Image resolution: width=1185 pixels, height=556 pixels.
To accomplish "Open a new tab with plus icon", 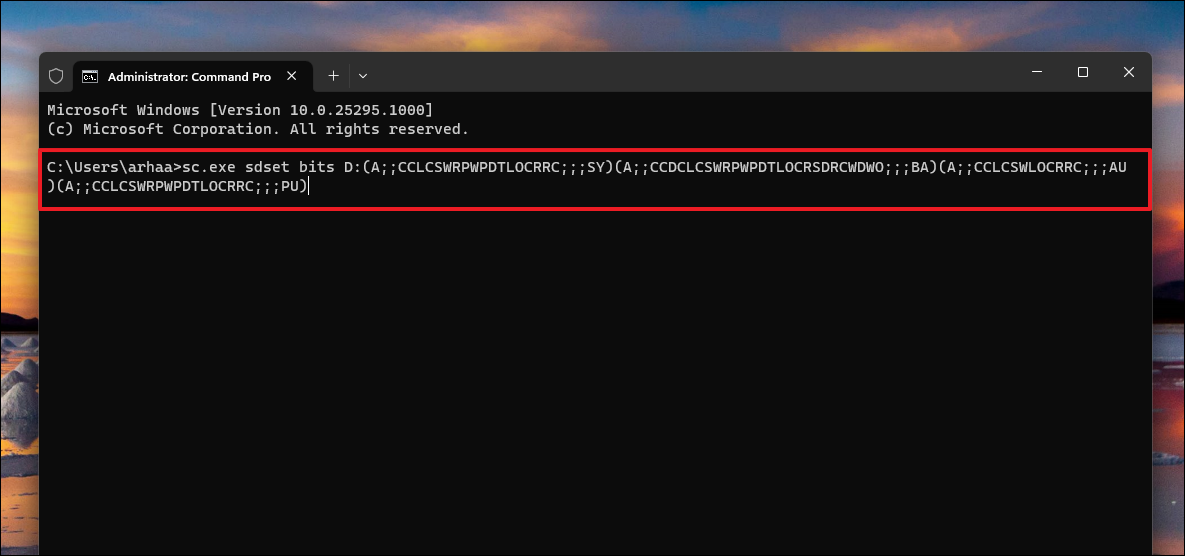I will pyautogui.click(x=333, y=75).
